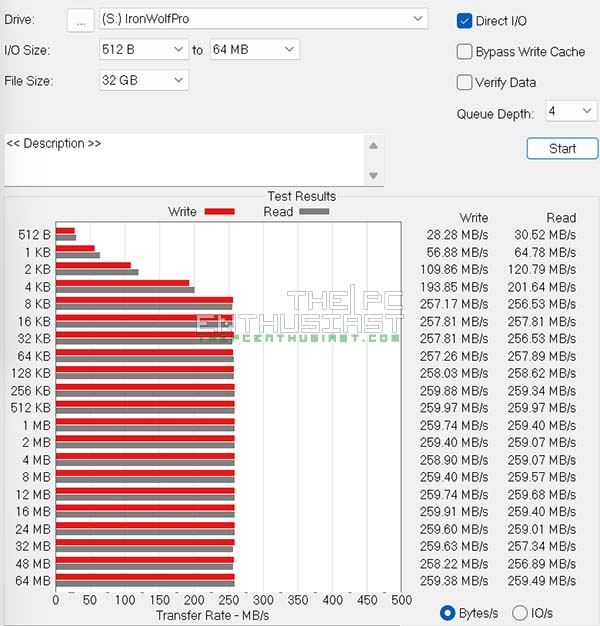Viewport: 600px width, 626px height.
Task: Click the description scroll down arrow
Action: point(374,175)
